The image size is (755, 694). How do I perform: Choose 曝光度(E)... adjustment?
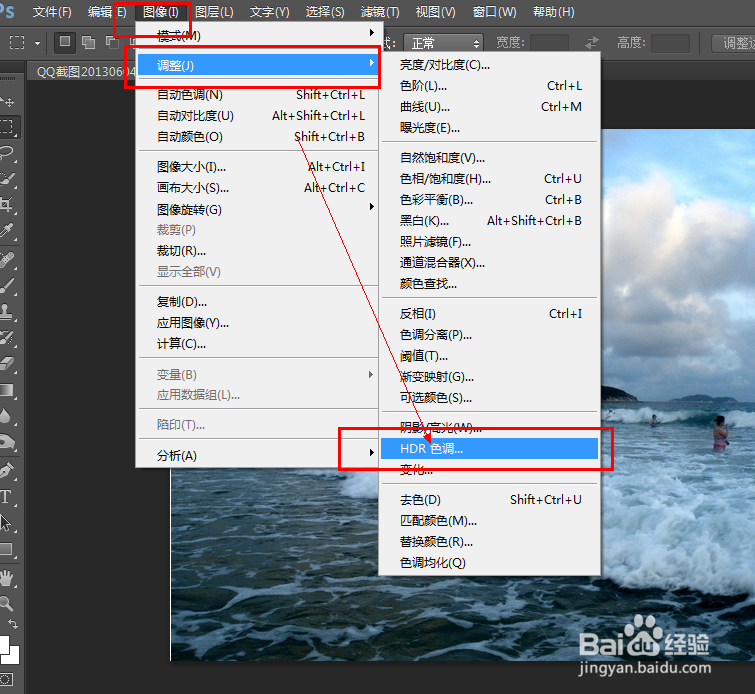489,128
